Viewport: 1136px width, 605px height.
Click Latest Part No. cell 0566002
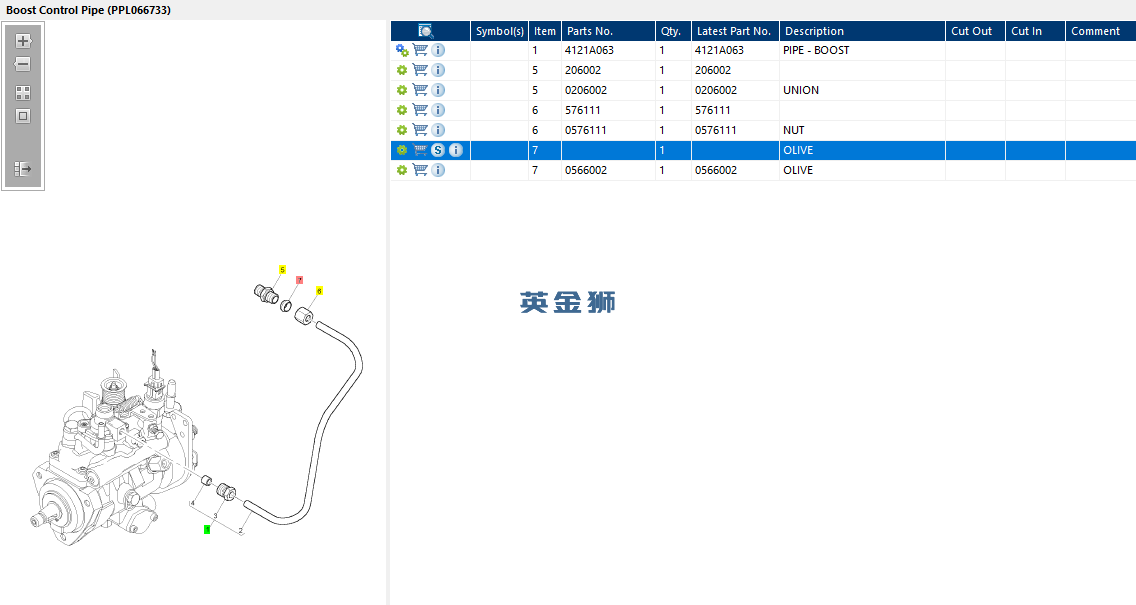[735, 170]
